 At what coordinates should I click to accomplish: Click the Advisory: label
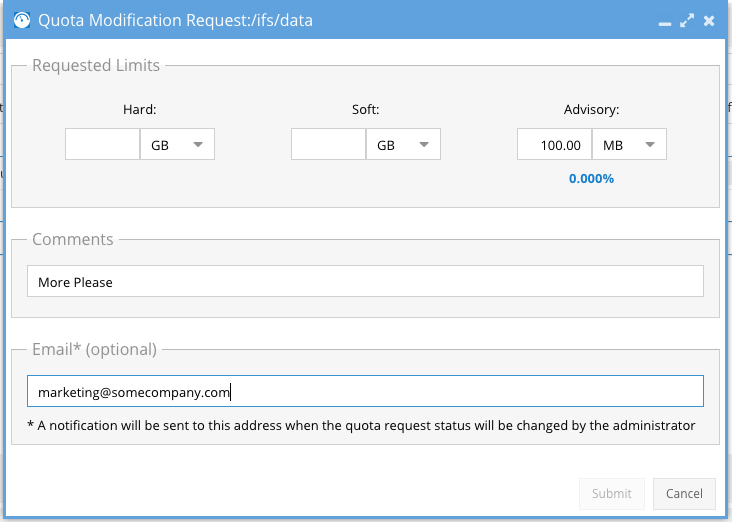tap(591, 109)
